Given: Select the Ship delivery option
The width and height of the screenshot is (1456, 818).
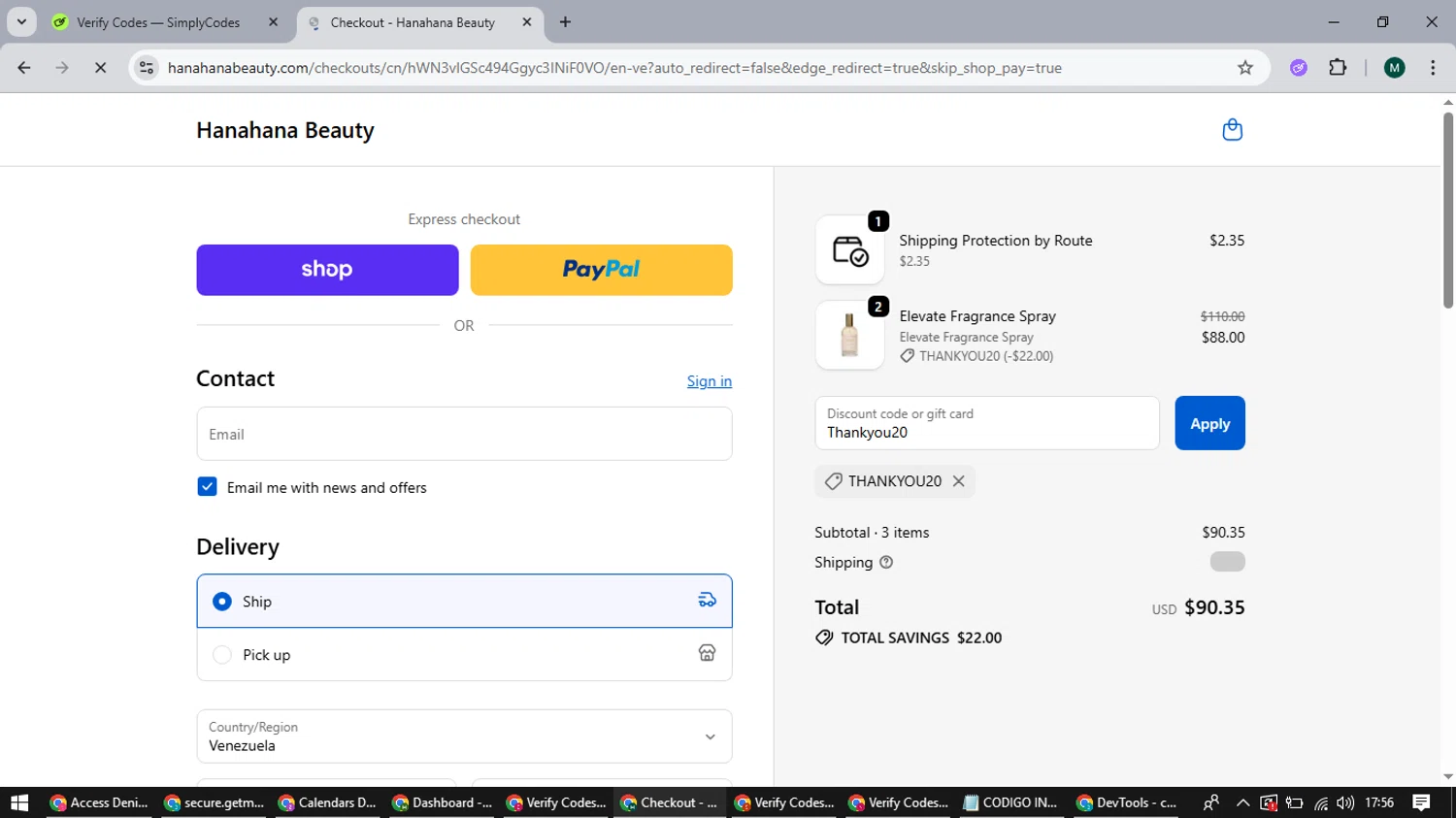Looking at the screenshot, I should 464,601.
